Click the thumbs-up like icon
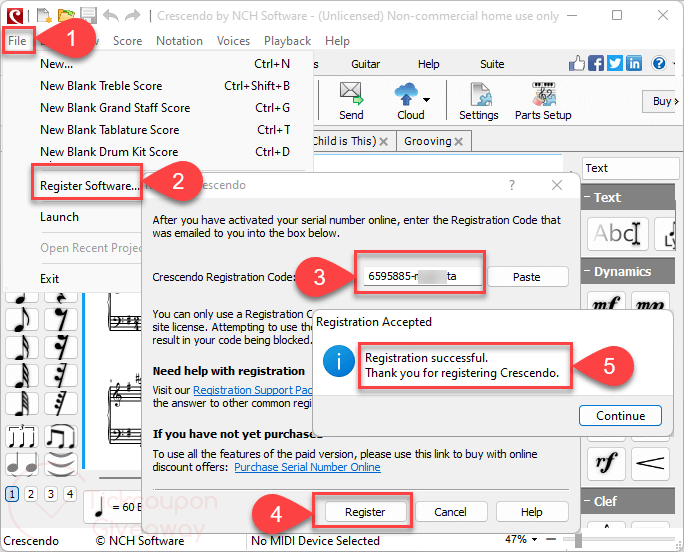 pos(577,63)
